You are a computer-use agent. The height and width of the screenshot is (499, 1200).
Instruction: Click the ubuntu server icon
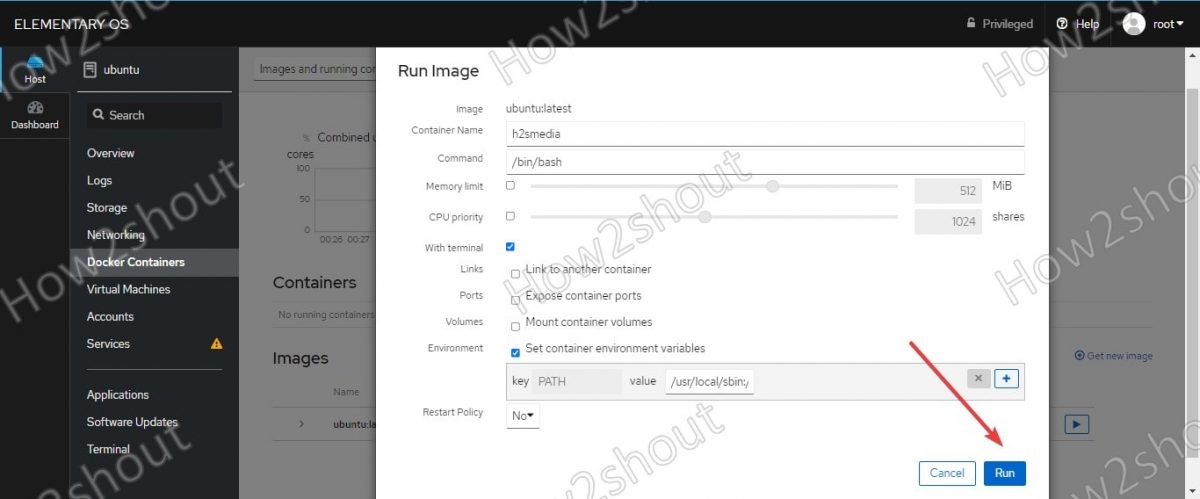pos(90,70)
